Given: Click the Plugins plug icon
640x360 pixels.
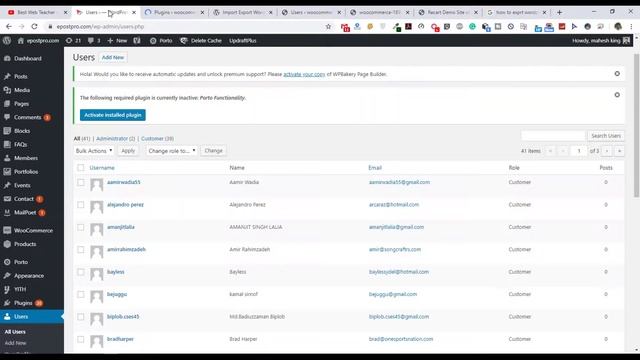Looking at the screenshot, I should tap(7, 303).
